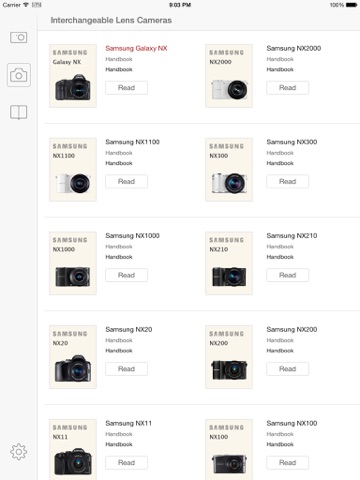This screenshot has width=360, height=480.
Task: Read the Samsung NX2000 handbook
Action: coord(287,88)
